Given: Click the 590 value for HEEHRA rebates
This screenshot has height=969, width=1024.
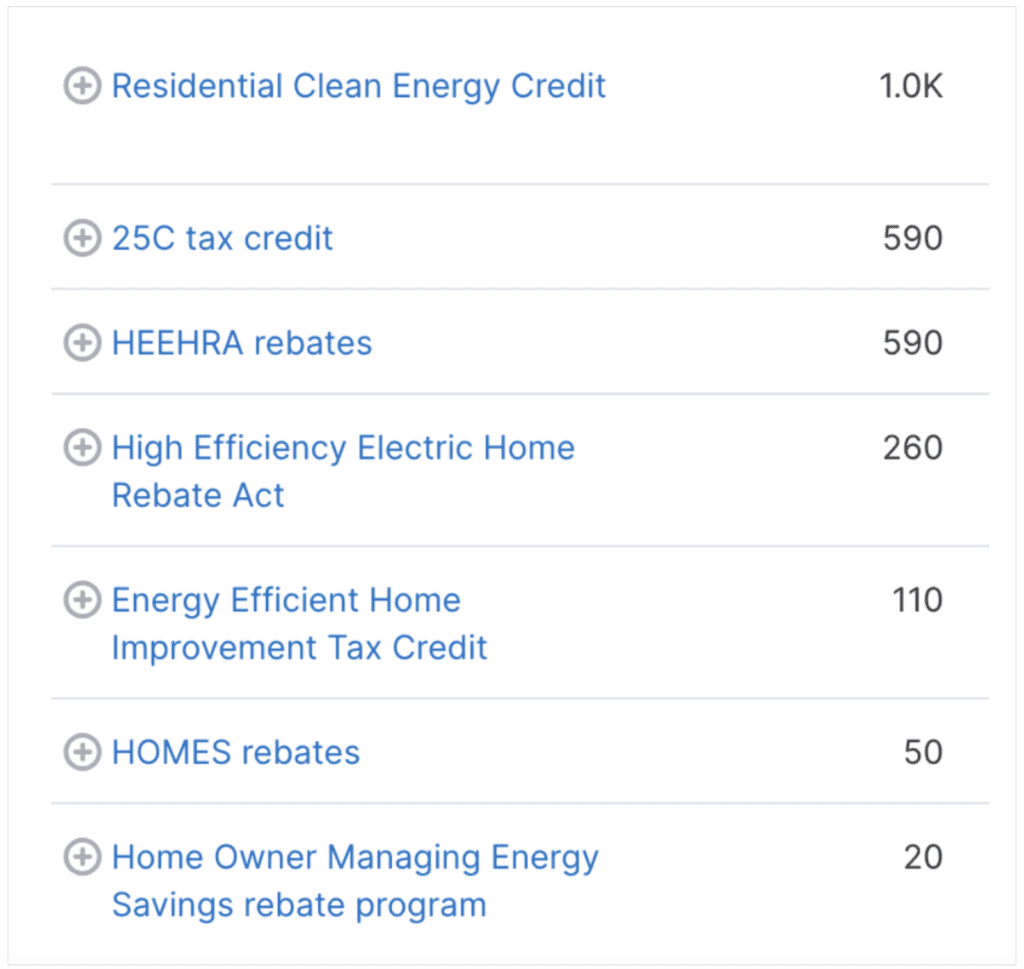Looking at the screenshot, I should pyautogui.click(x=912, y=343).
